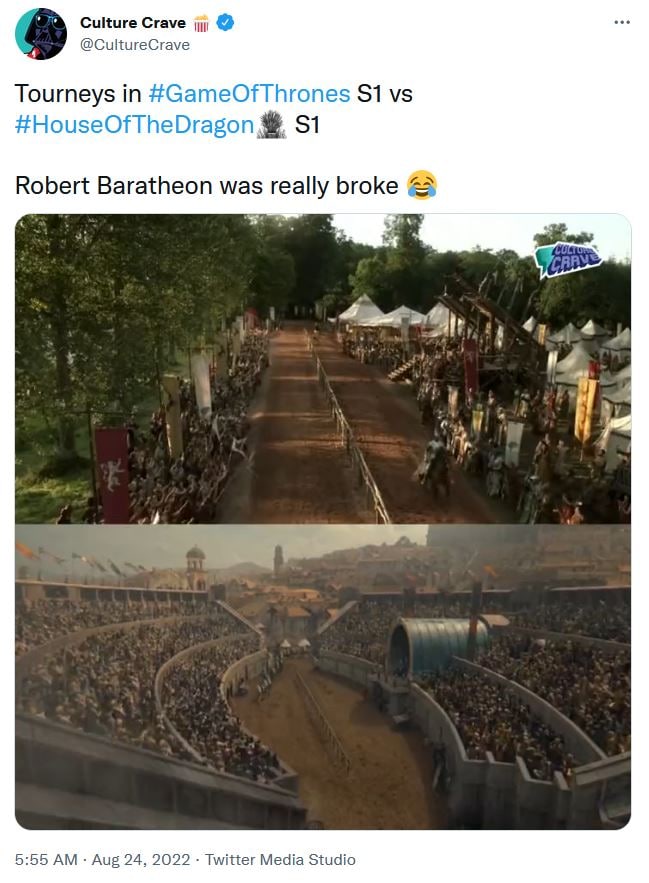Open the Game of Thrones tourney image
This screenshot has height=883, width=649.
click(x=323, y=369)
